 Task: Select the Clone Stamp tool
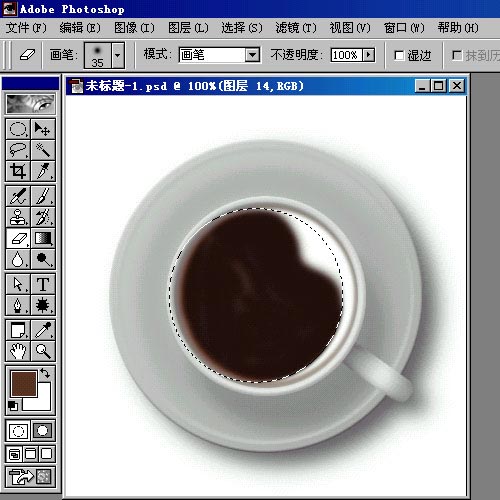pos(18,217)
